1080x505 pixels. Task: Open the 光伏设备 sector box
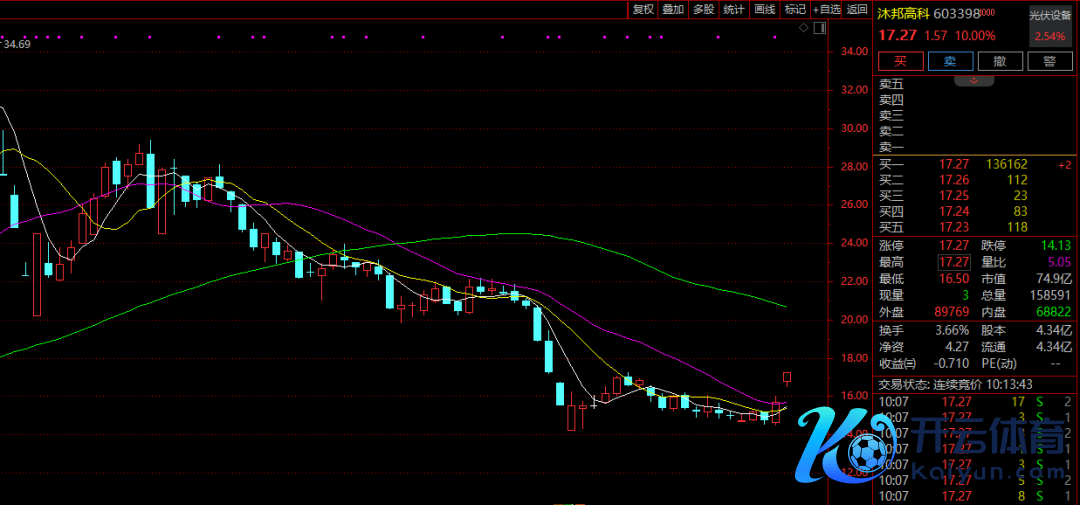click(1049, 25)
